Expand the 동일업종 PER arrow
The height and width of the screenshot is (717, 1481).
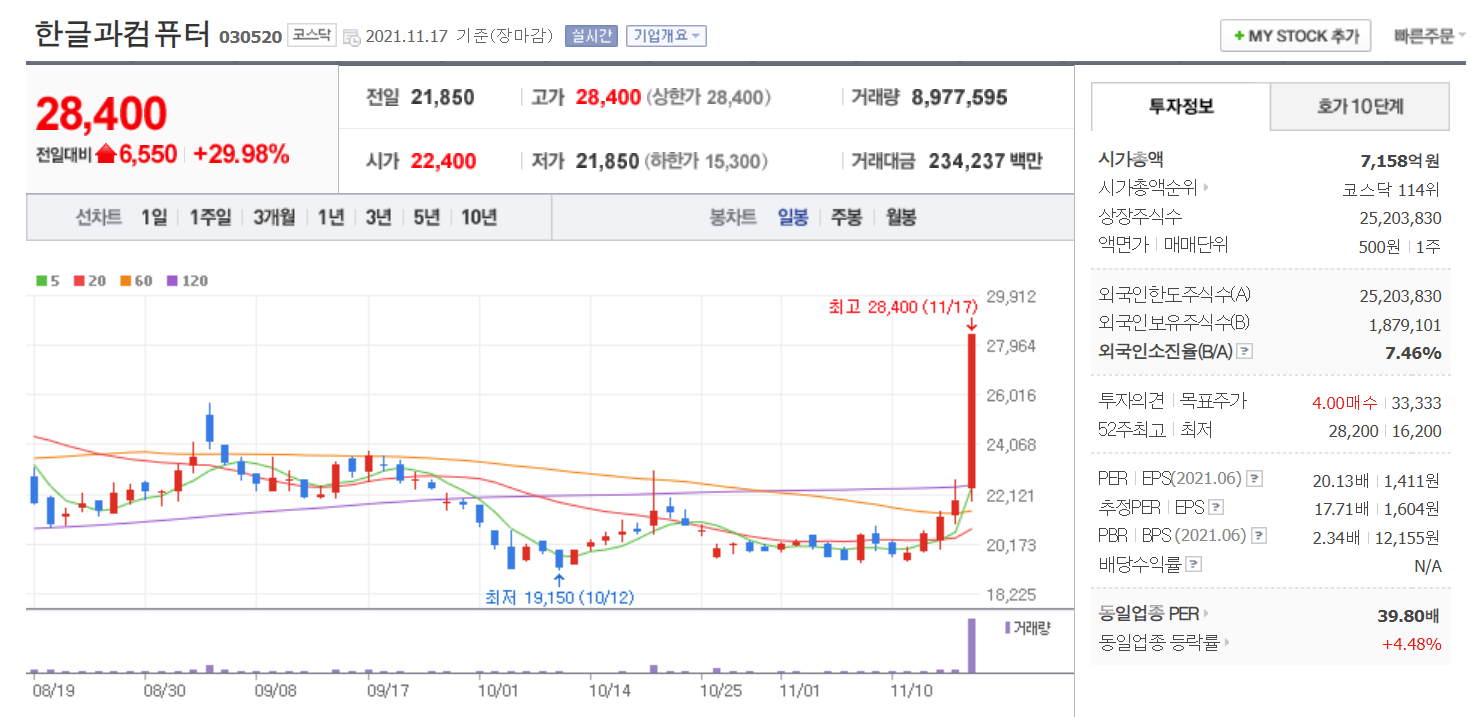(1206, 614)
